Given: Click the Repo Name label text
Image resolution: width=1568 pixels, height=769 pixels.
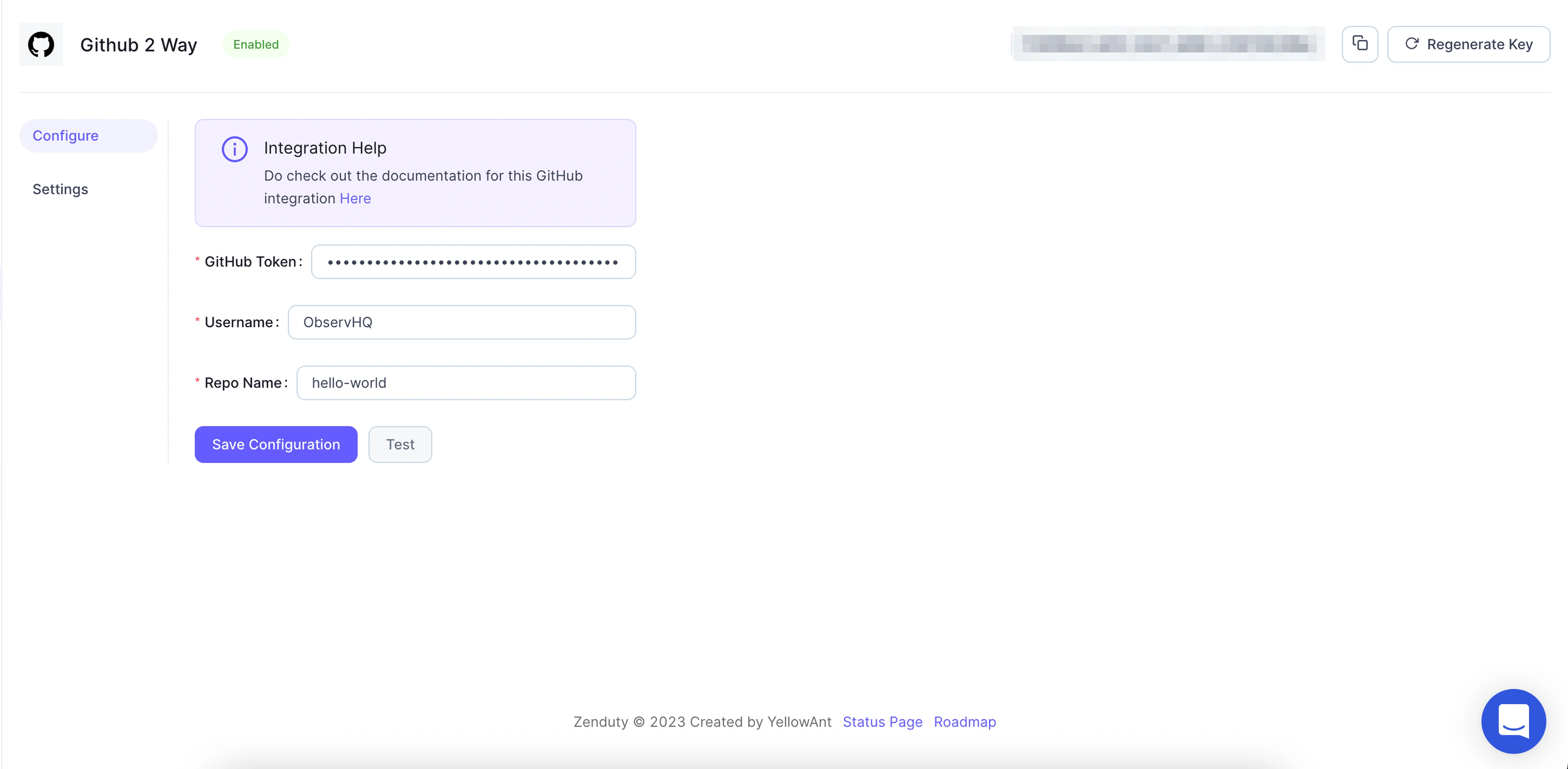Looking at the screenshot, I should 243,383.
